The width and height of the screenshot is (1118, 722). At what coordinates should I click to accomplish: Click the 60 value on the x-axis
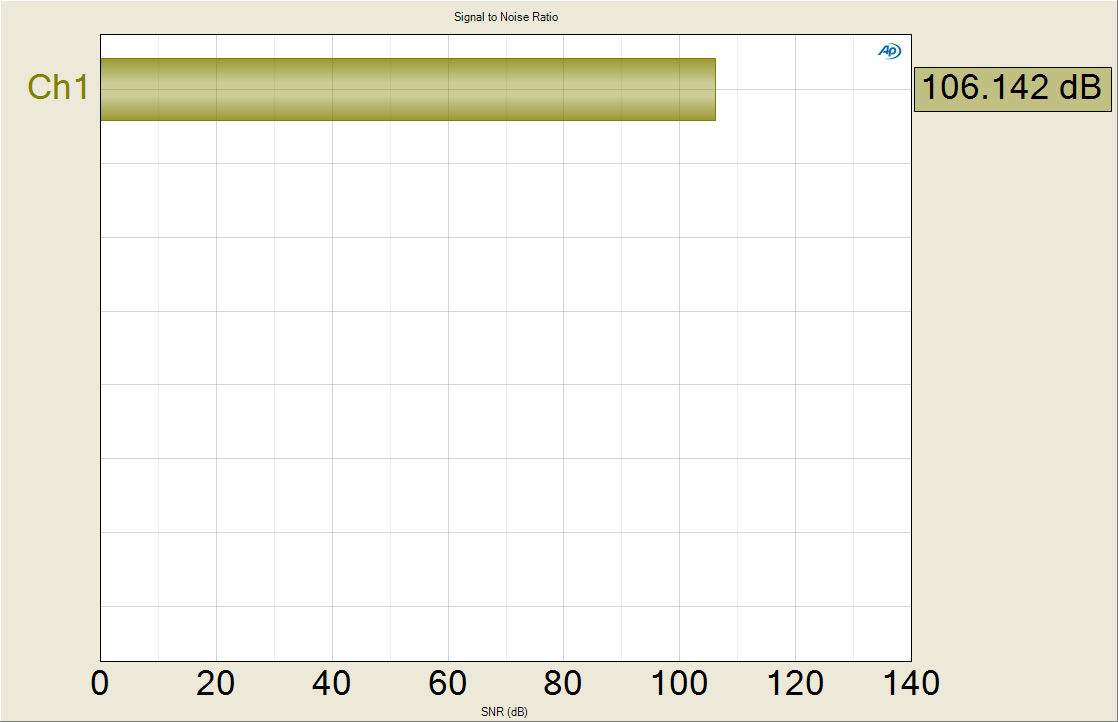(448, 684)
